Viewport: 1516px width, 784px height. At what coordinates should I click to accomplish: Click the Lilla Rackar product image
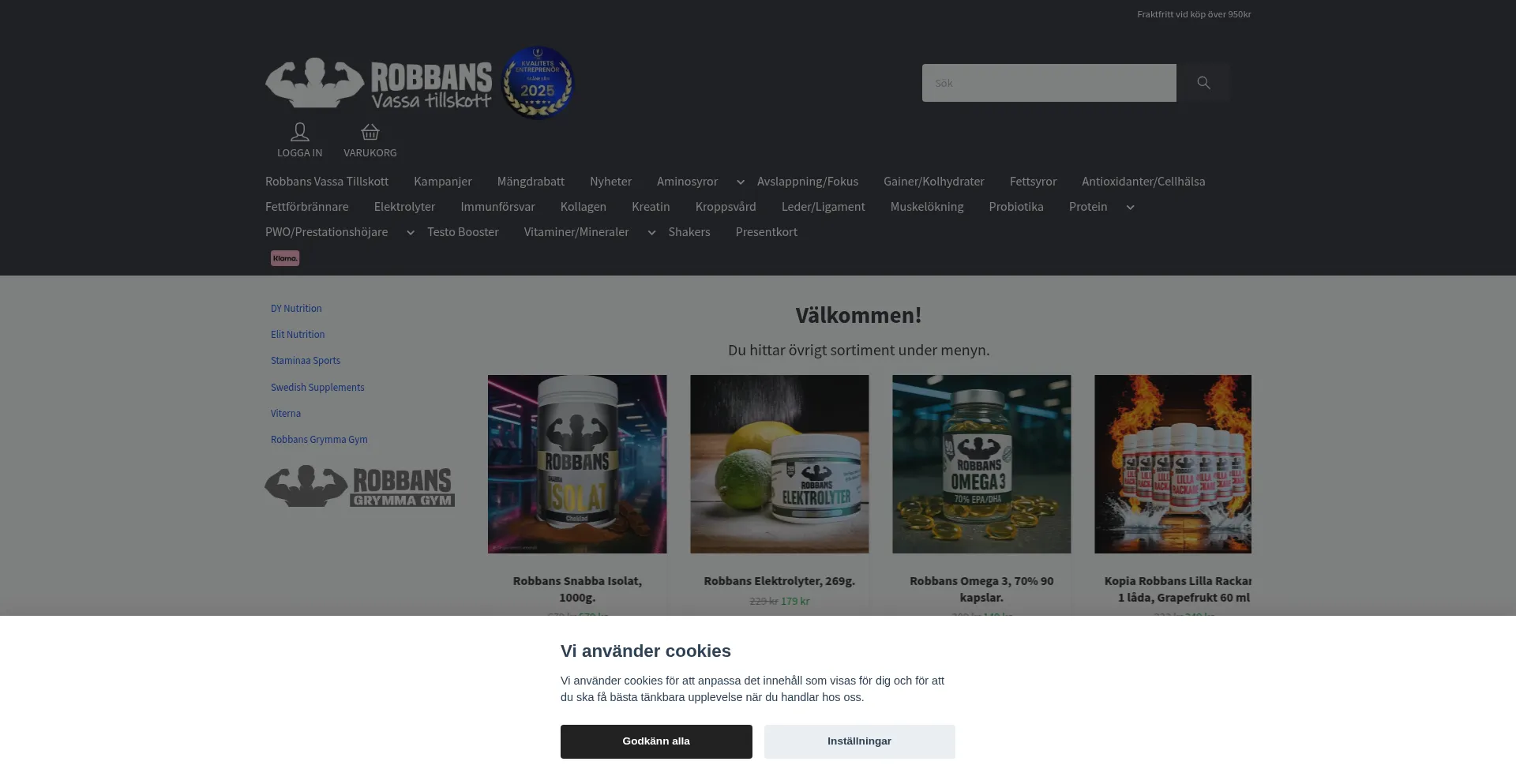pyautogui.click(x=1173, y=464)
